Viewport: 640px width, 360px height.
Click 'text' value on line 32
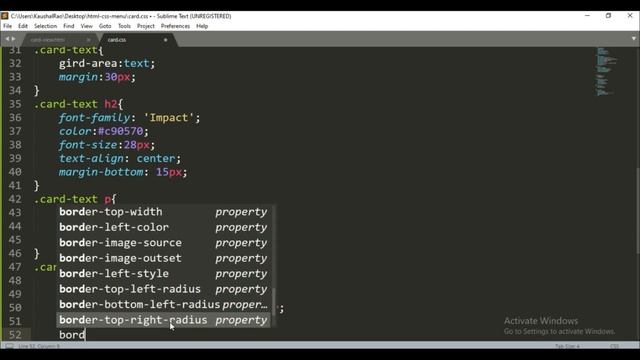[137, 64]
